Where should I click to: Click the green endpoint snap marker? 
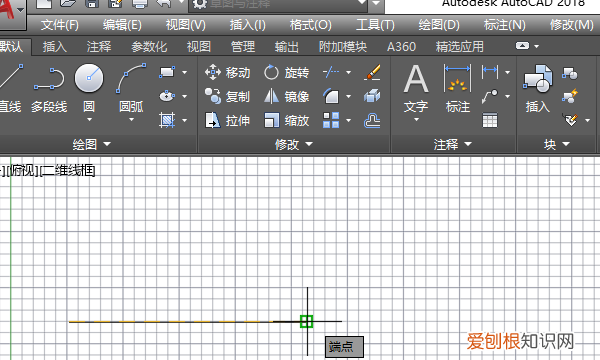(x=307, y=321)
